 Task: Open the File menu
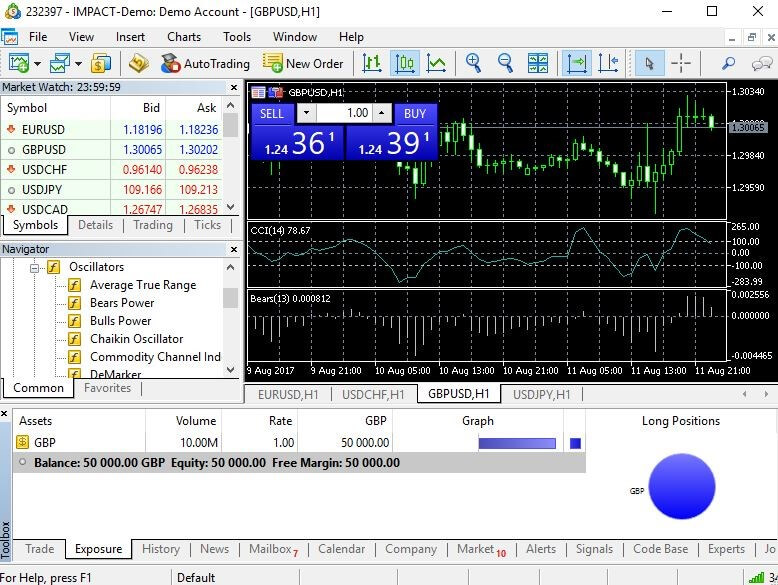point(38,37)
